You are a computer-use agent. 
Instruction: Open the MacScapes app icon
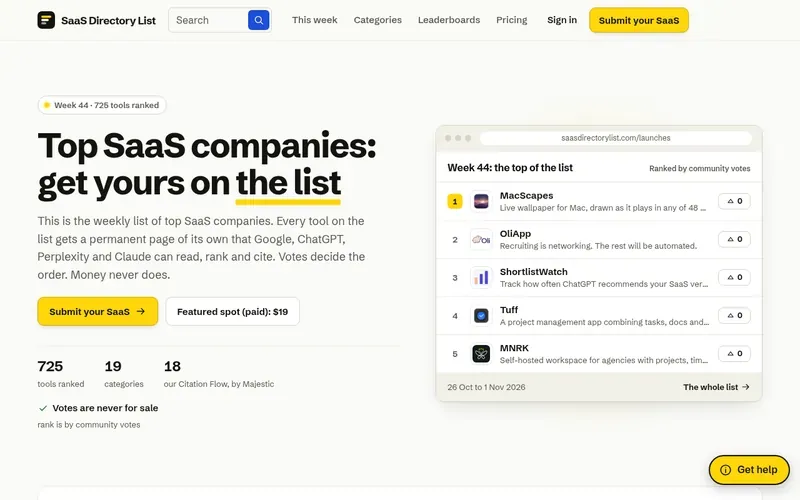(481, 202)
